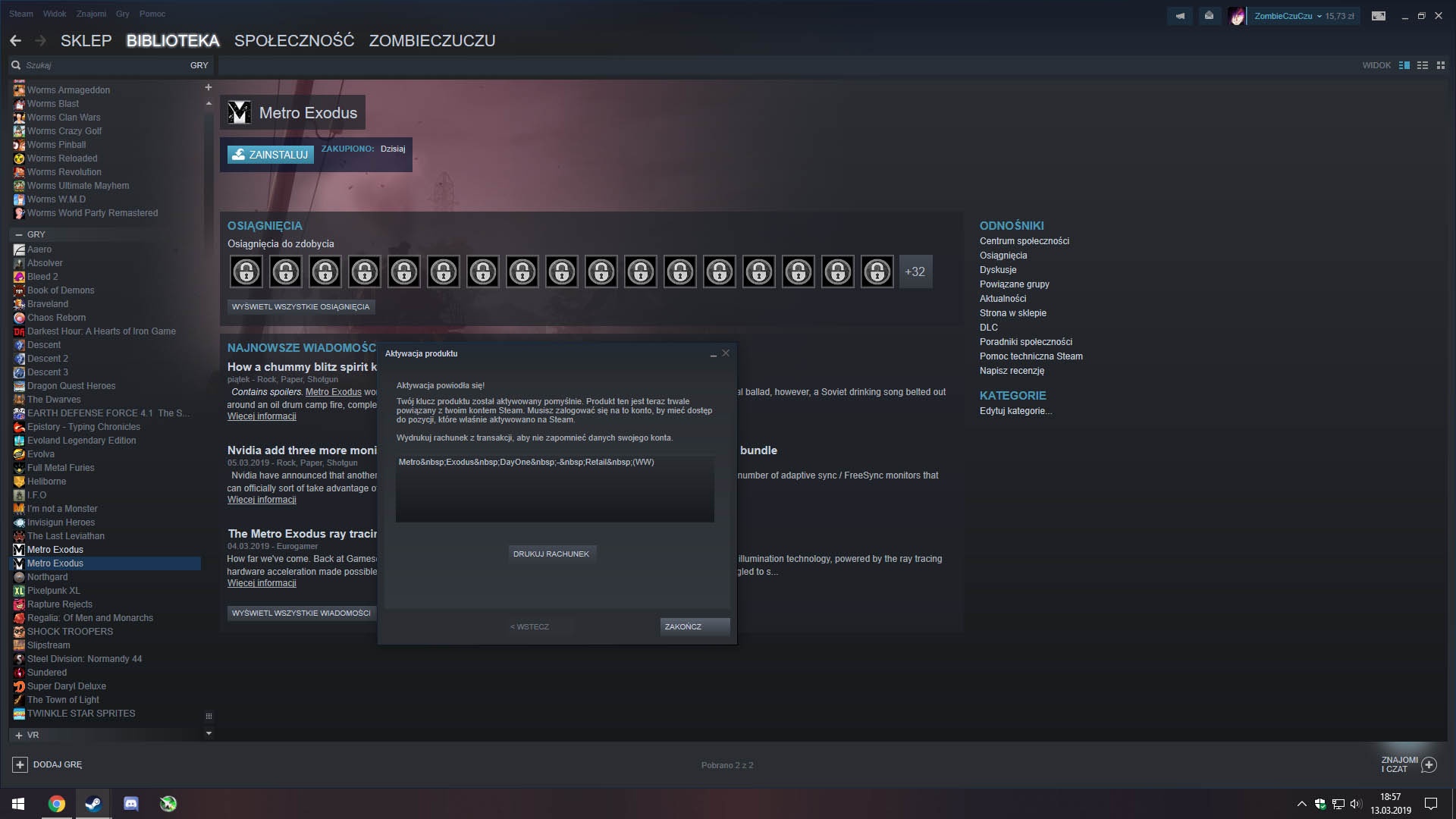Open the Xbox-style taskbar icon
The image size is (1456, 819).
(168, 804)
